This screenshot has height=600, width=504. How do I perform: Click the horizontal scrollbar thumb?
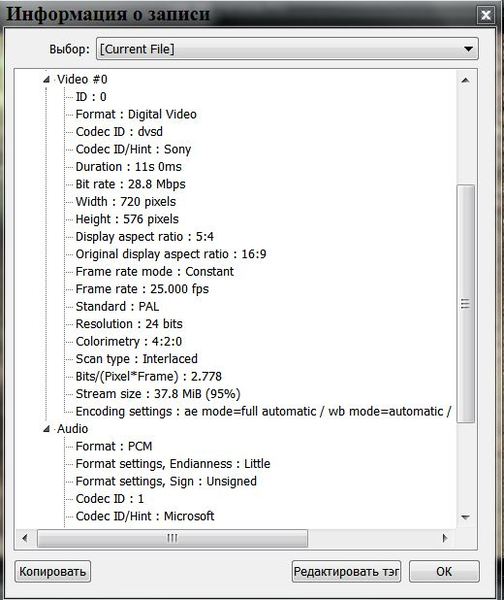pos(172,538)
